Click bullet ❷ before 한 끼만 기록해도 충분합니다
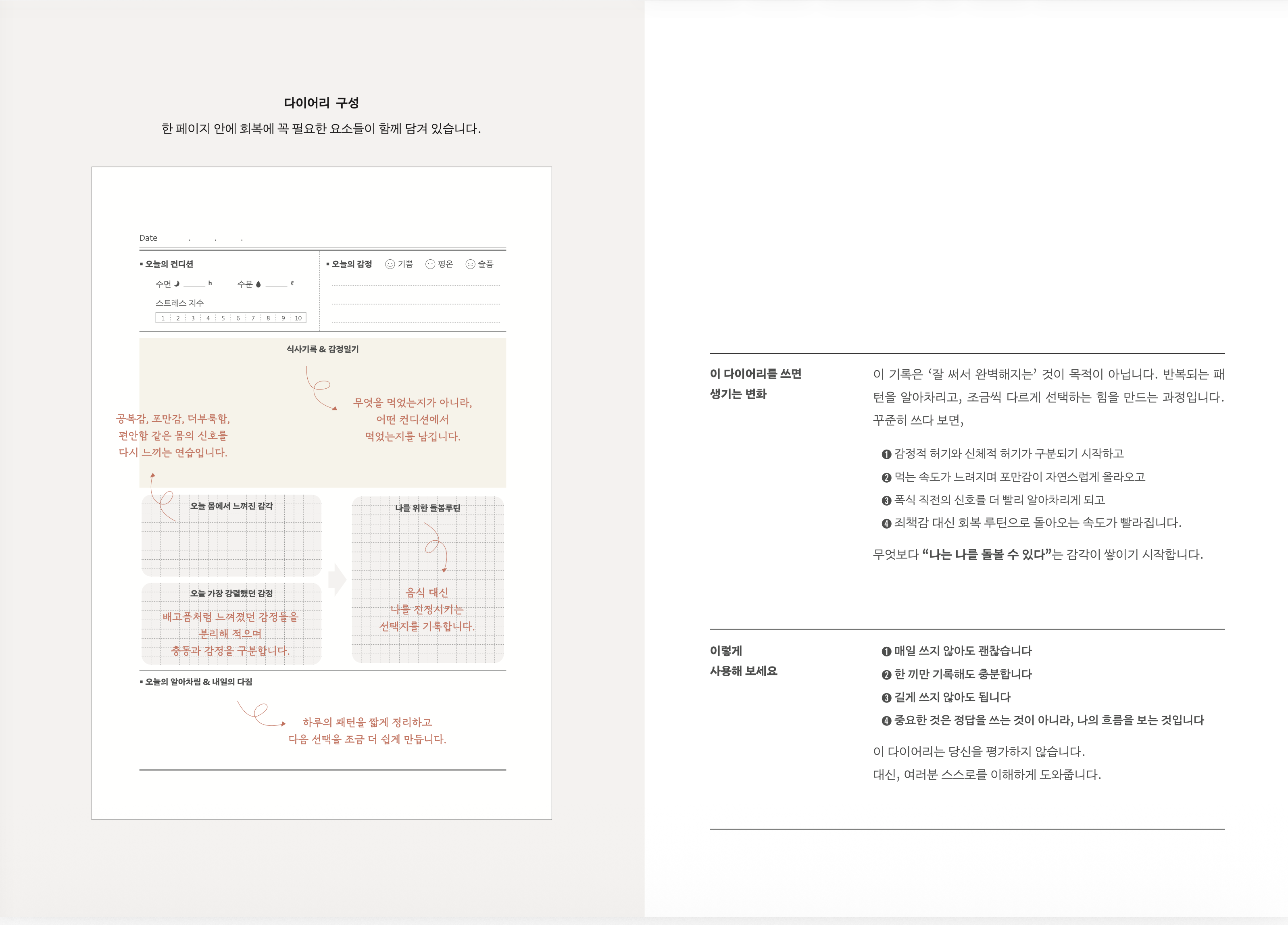This screenshot has width=1288, height=925. 886,675
